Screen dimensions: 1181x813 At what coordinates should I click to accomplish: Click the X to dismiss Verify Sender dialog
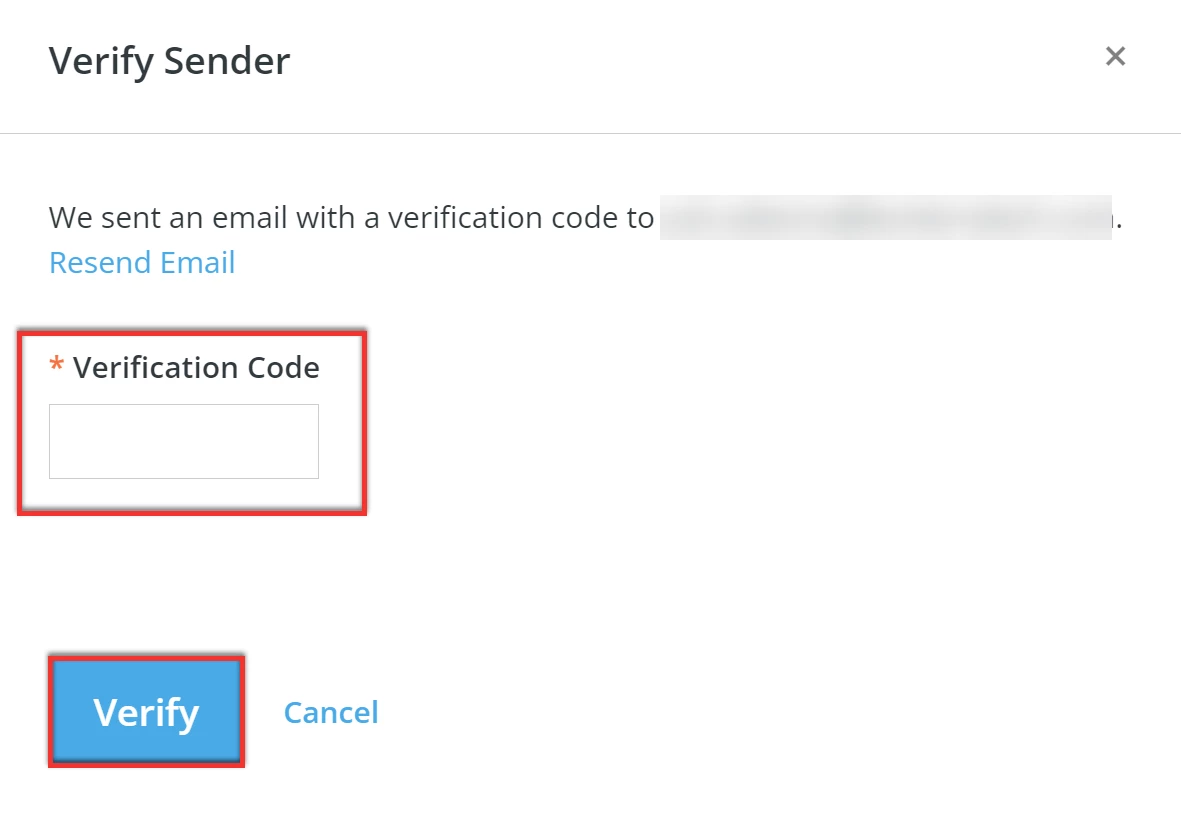pyautogui.click(x=1115, y=56)
